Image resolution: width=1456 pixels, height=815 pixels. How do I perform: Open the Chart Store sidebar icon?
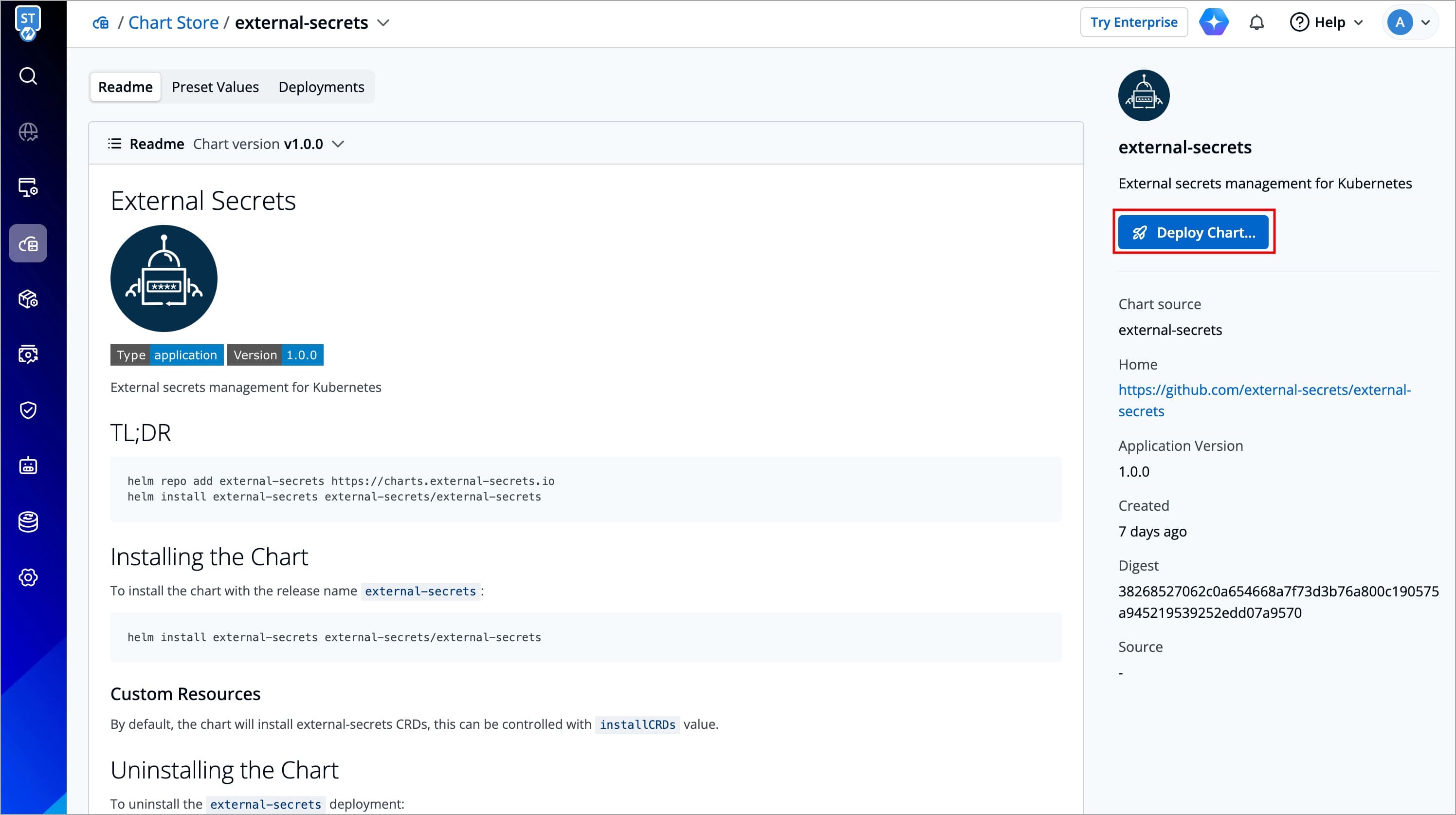28,244
